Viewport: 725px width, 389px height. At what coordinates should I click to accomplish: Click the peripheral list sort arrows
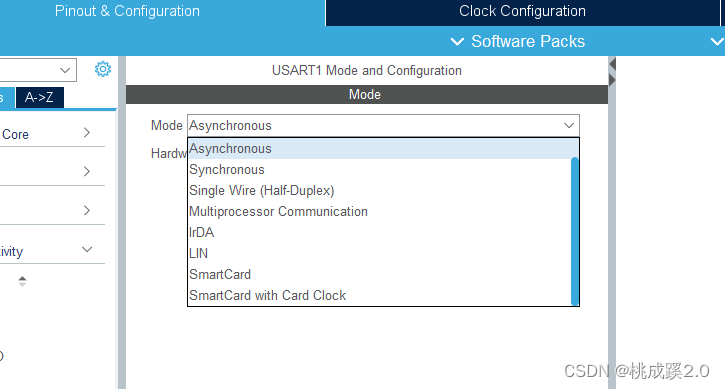click(22, 281)
